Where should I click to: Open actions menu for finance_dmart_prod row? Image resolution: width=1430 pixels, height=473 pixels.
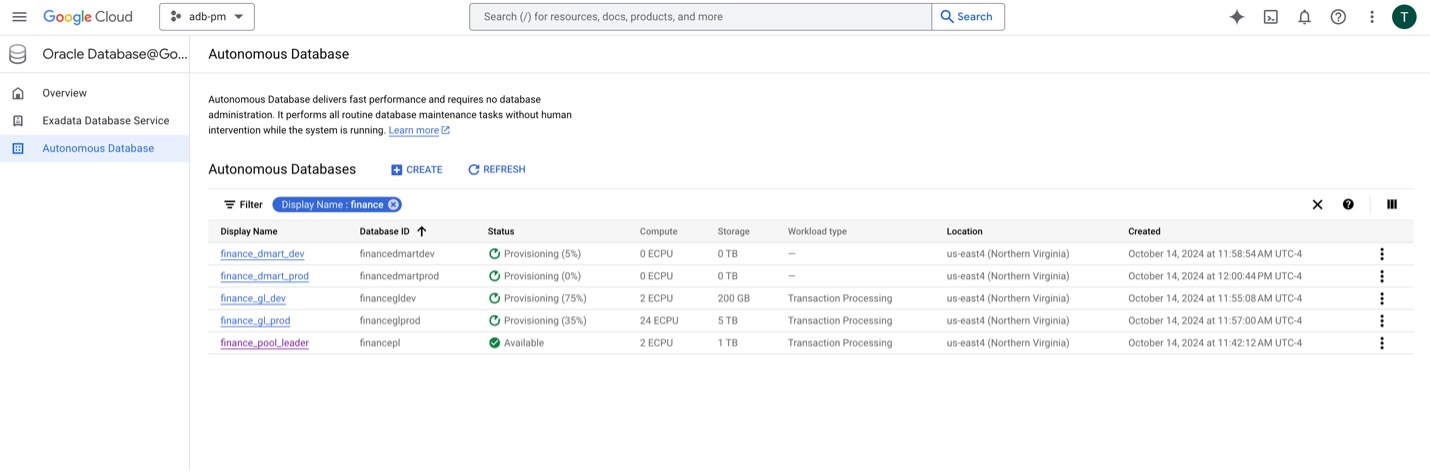click(1382, 276)
